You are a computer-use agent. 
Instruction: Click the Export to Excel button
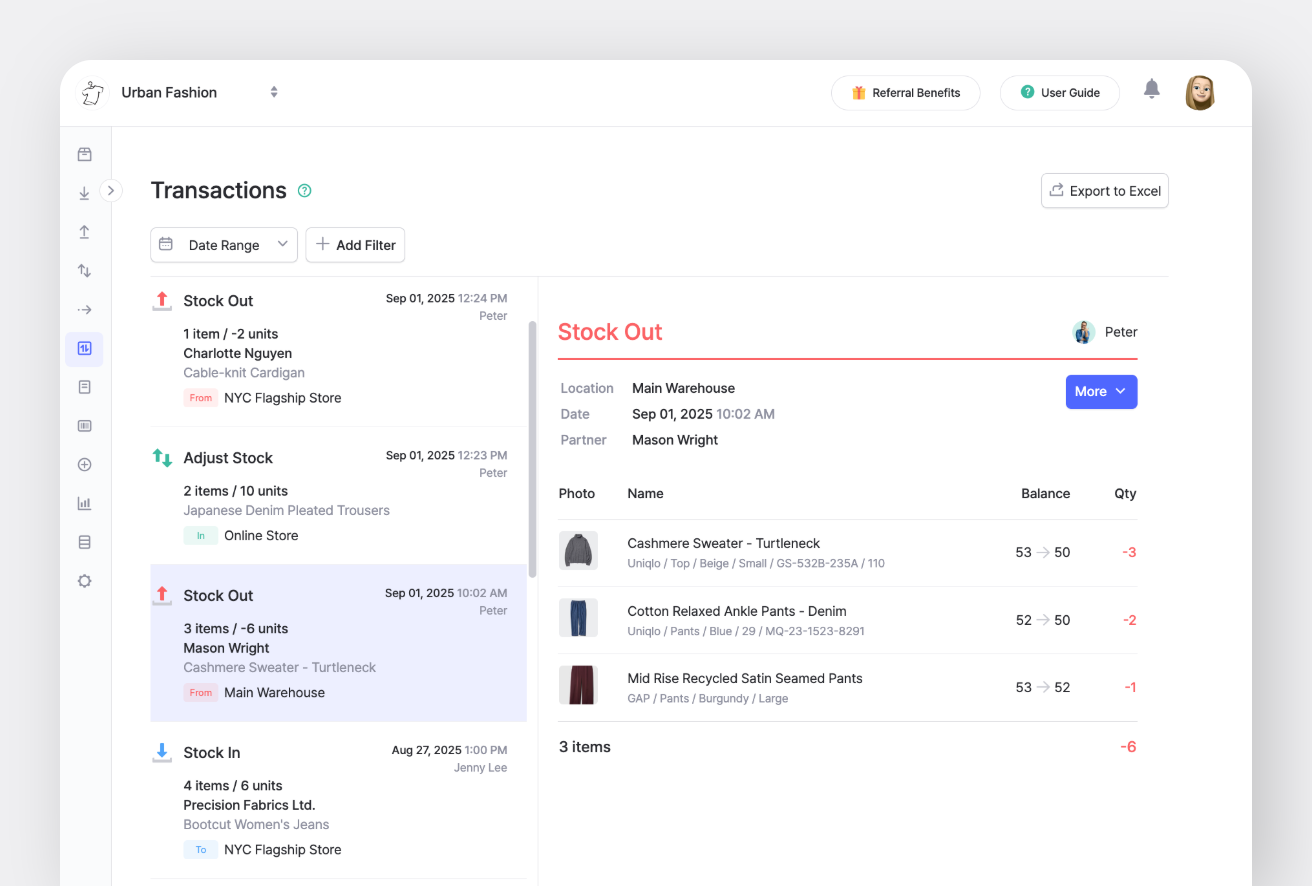[x=1104, y=190]
